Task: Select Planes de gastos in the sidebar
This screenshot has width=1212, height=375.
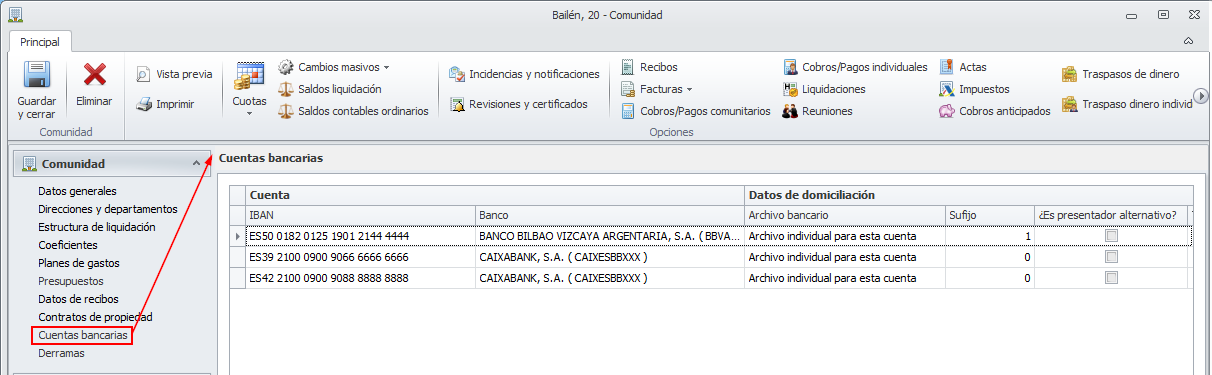Action: tap(78, 263)
